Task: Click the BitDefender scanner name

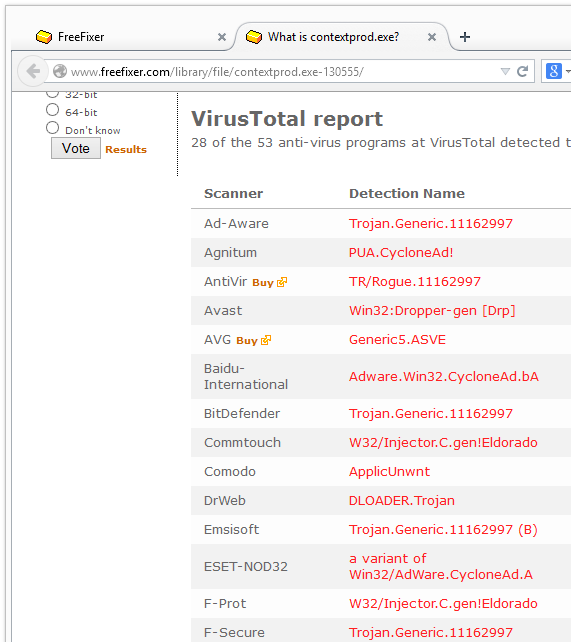Action: tap(242, 414)
